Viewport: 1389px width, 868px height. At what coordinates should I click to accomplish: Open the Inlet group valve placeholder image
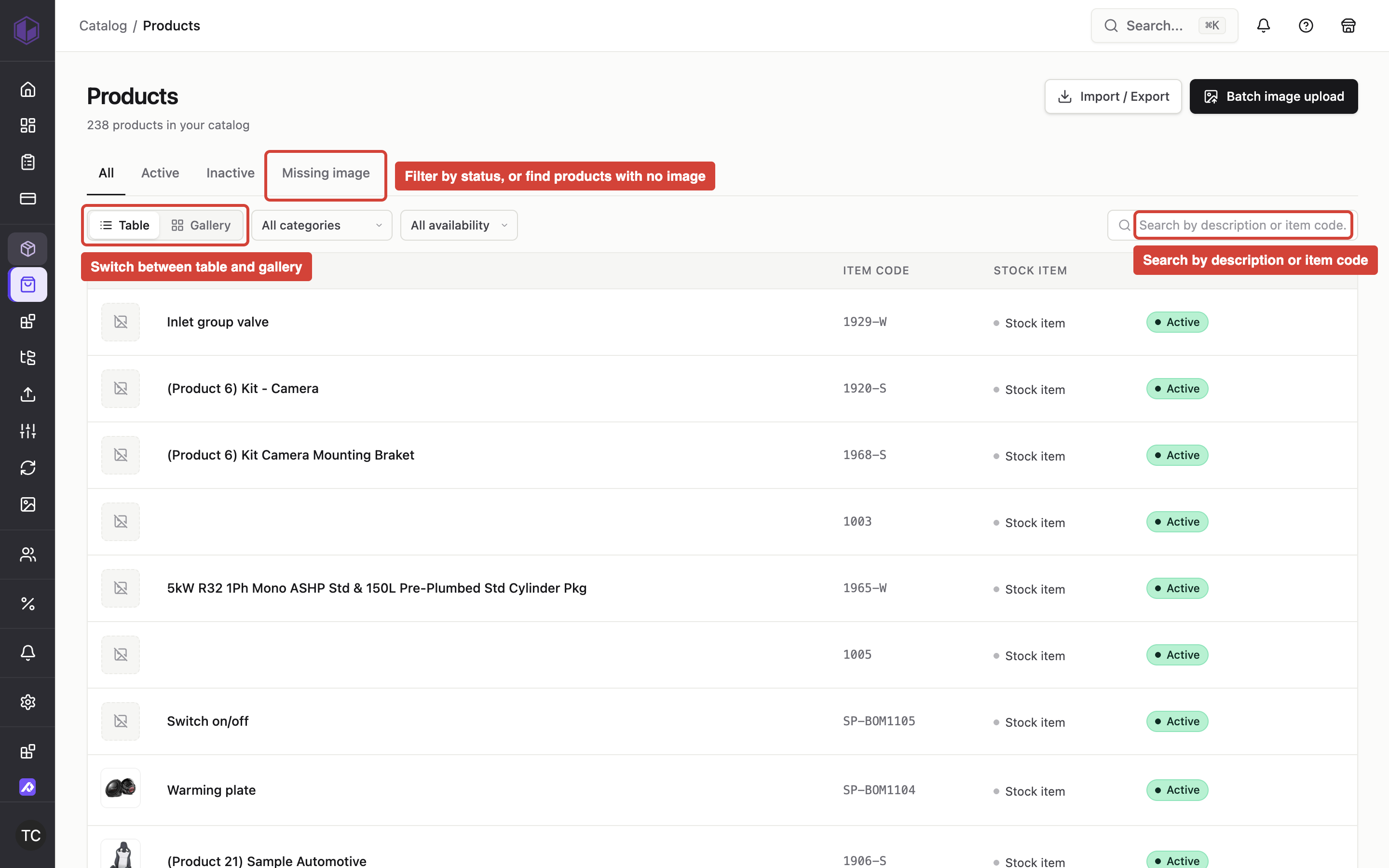click(x=121, y=322)
